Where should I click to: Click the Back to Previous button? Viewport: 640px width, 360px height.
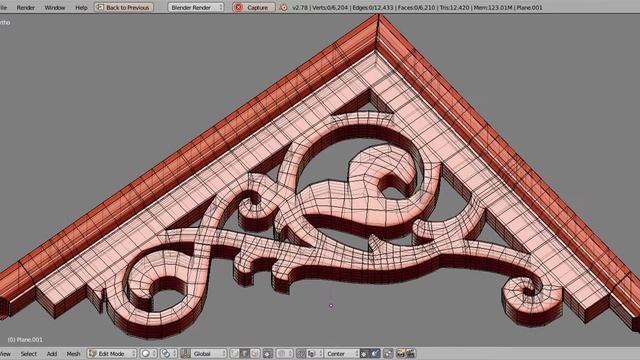[x=124, y=7]
